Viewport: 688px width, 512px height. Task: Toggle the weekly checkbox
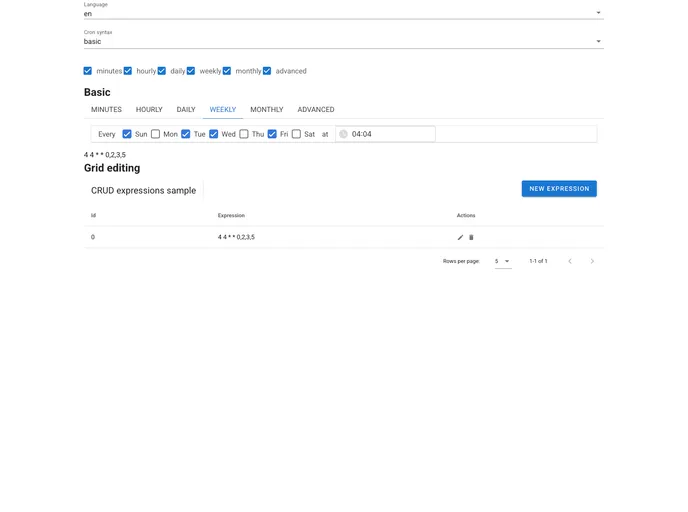191,71
